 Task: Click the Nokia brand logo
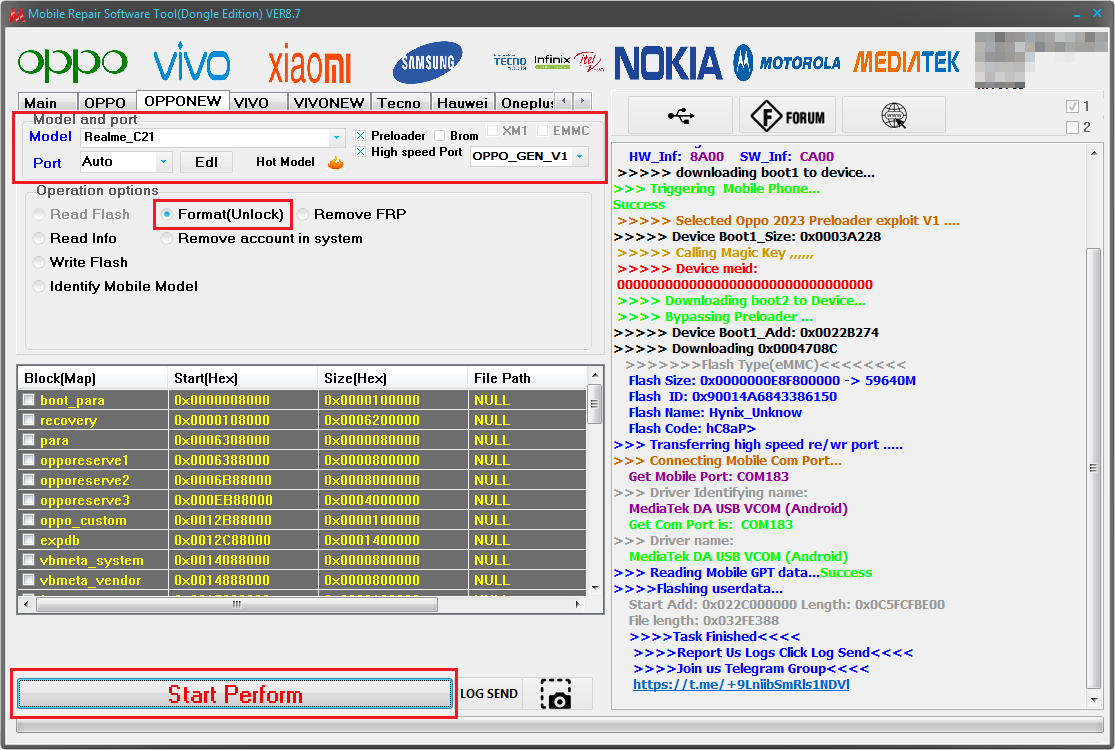[x=668, y=63]
